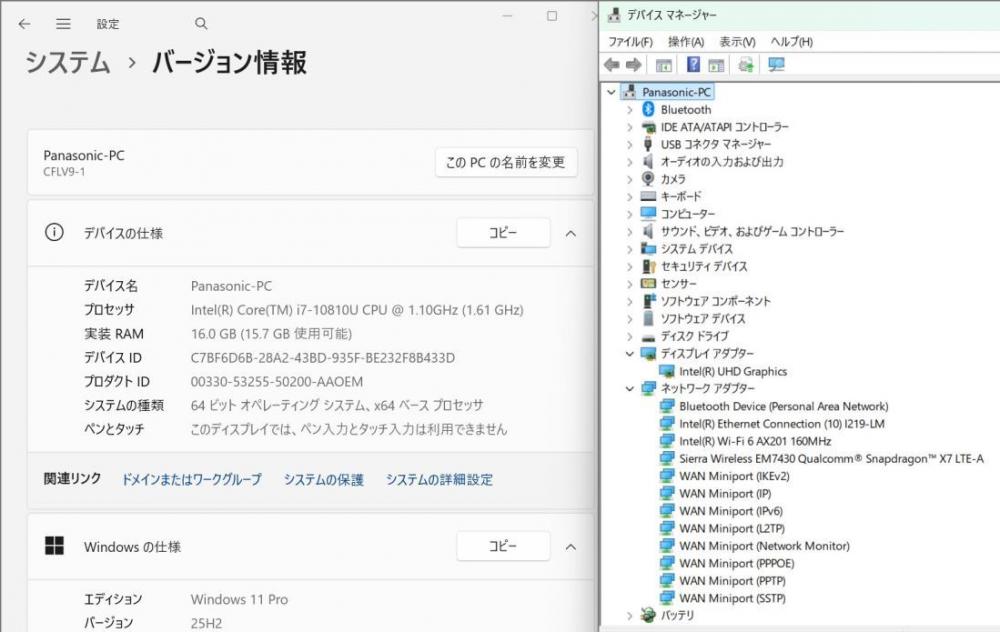Open the Settings hamburger navigation menu
This screenshot has width=1000, height=632.
[62, 24]
